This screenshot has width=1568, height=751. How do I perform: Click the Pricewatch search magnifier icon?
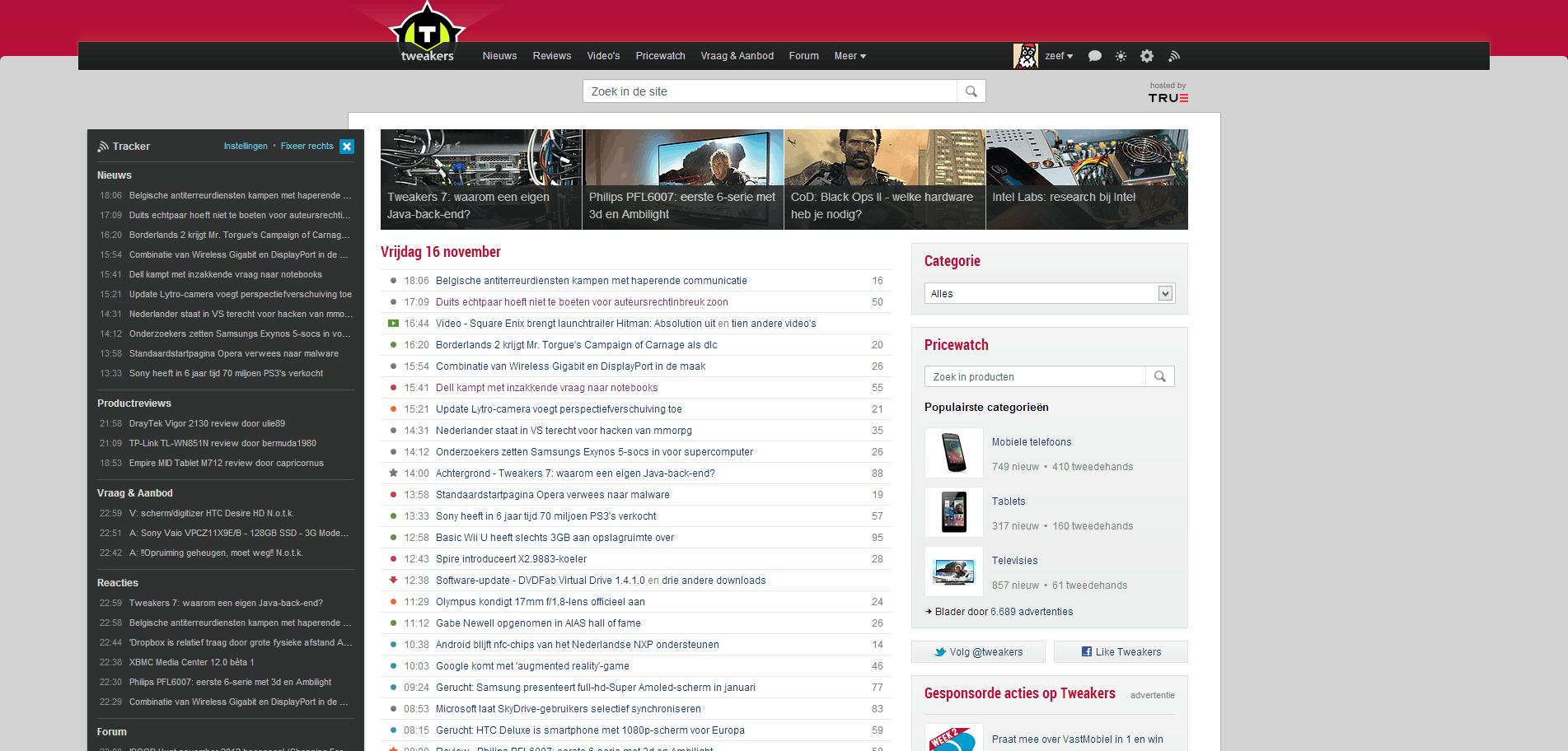click(1160, 376)
